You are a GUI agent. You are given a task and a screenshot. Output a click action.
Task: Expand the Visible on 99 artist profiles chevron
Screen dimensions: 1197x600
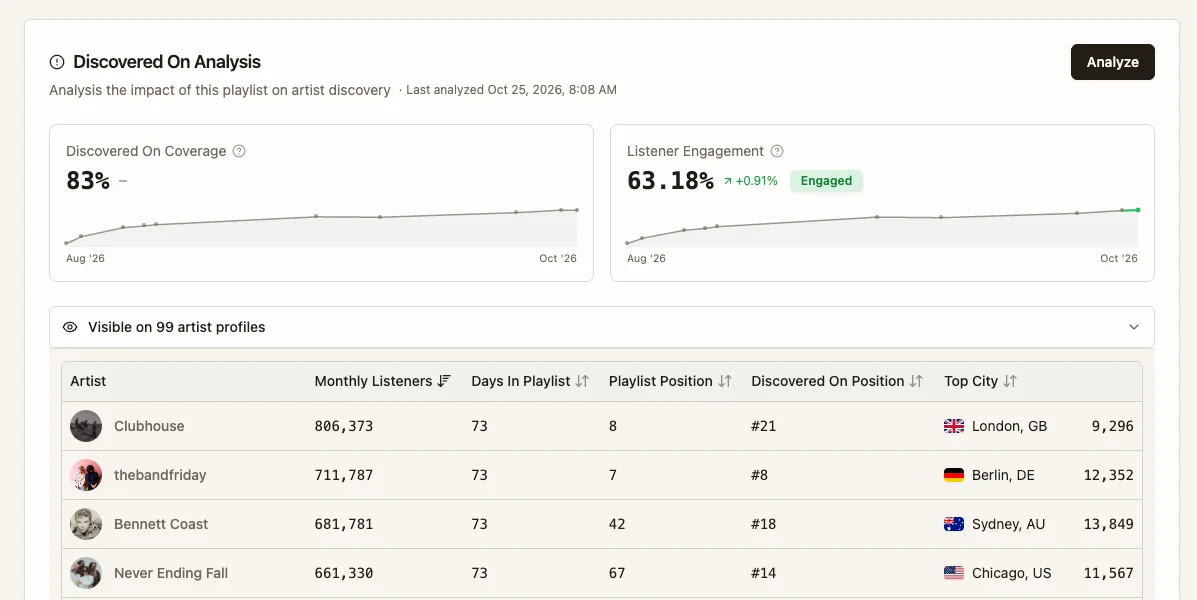(x=1134, y=327)
